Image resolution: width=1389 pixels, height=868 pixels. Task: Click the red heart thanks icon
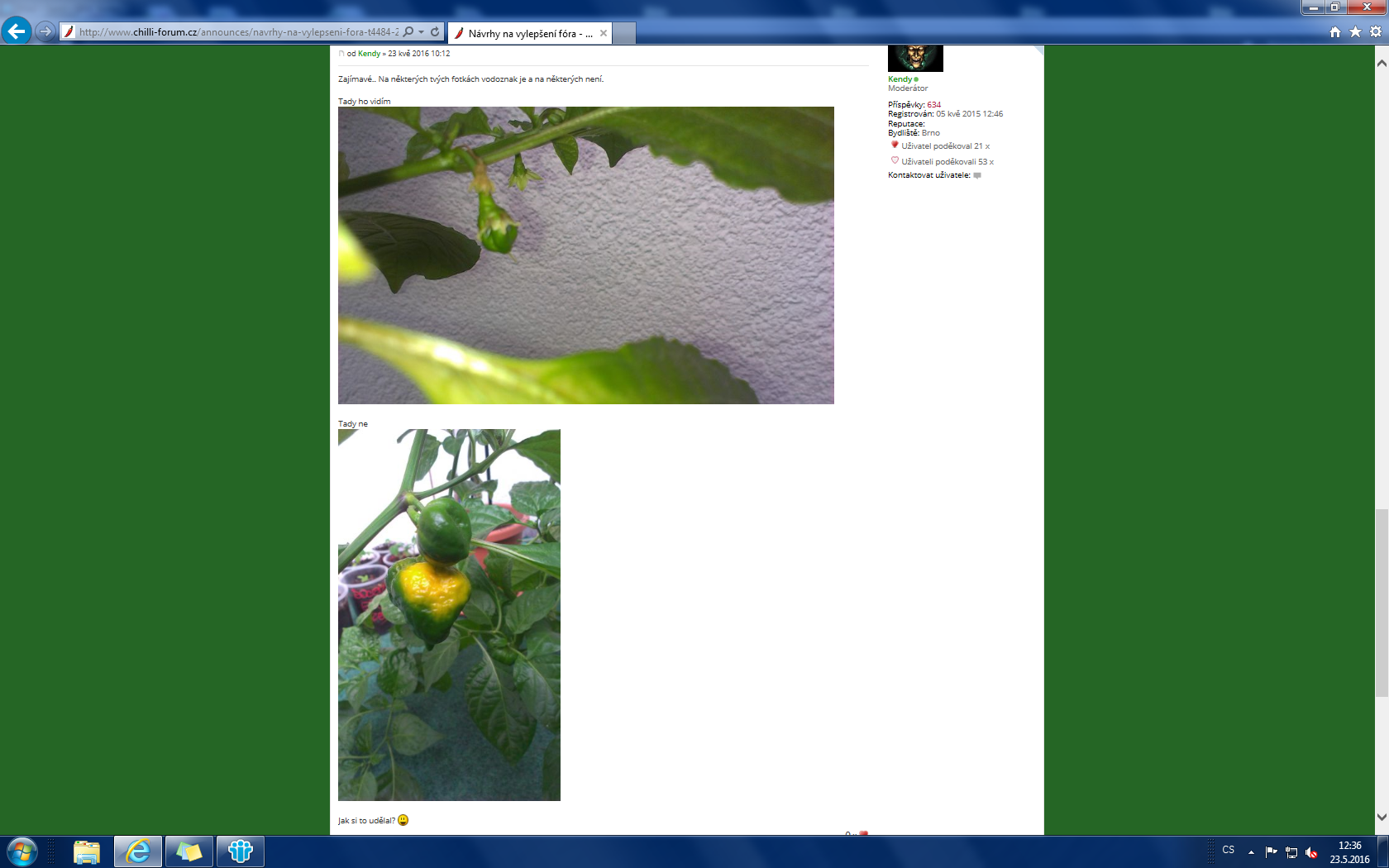coord(895,145)
